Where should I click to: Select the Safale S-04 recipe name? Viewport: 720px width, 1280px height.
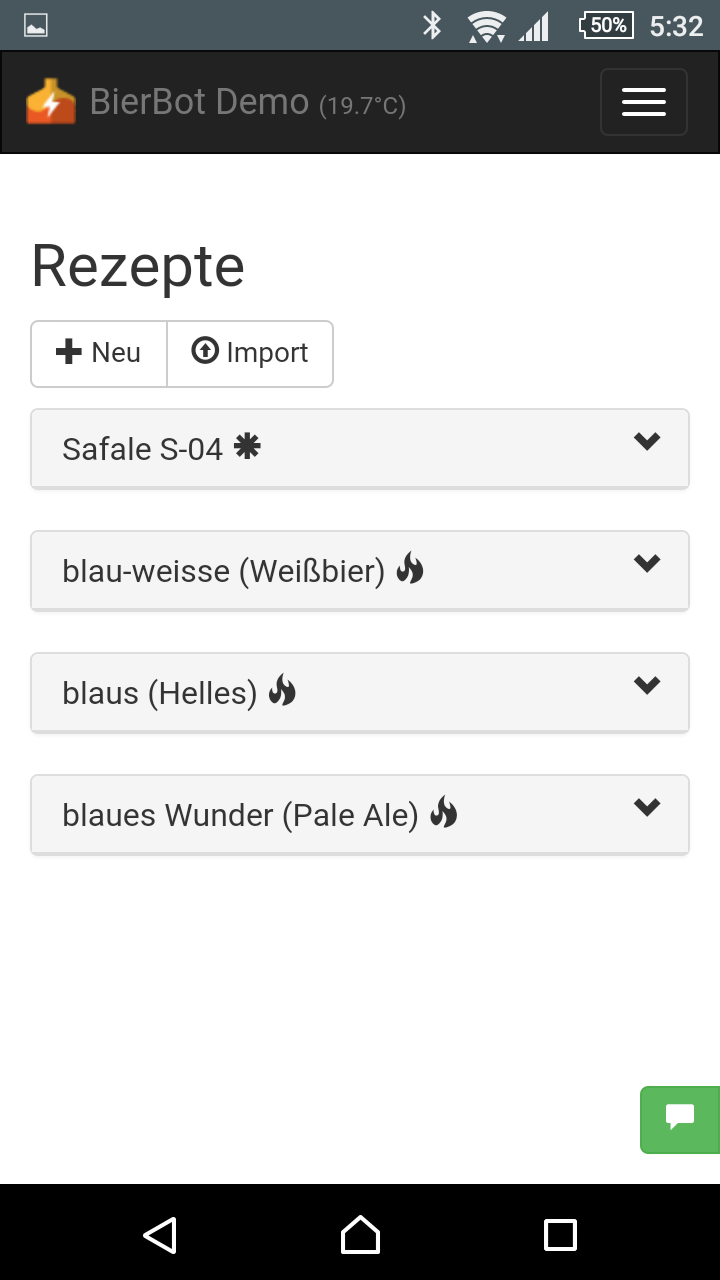tap(142, 449)
